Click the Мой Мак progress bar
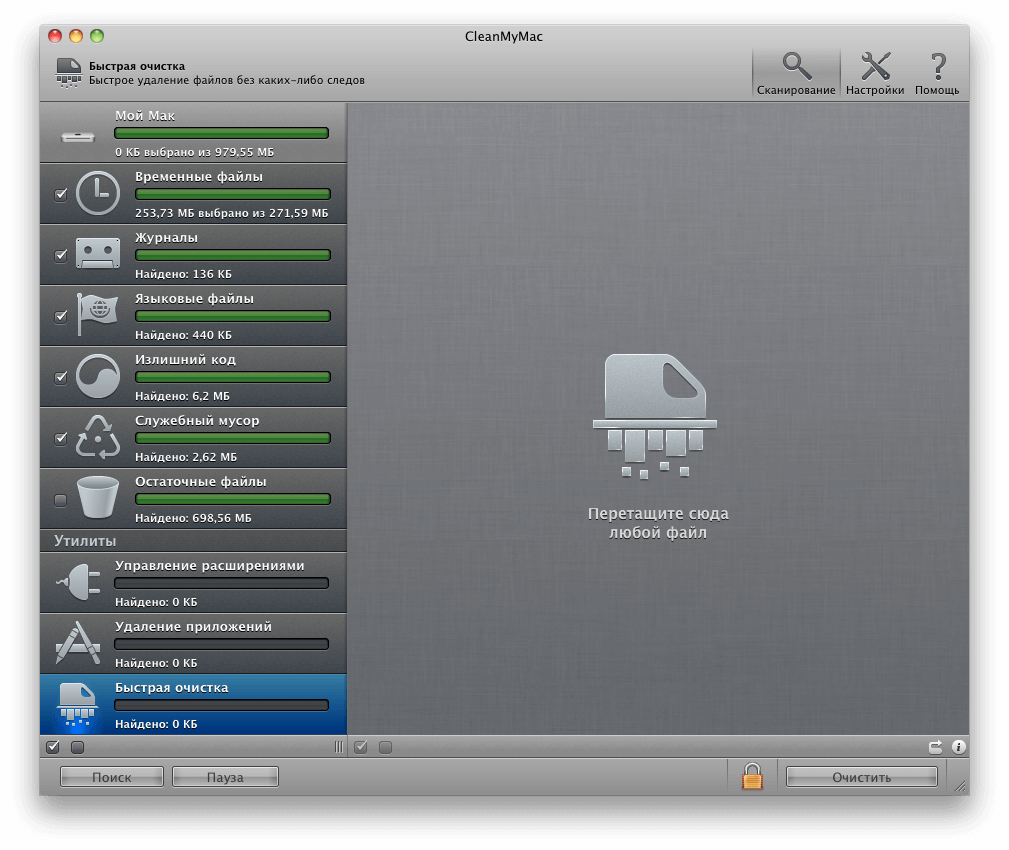The image size is (1009, 850). [221, 133]
